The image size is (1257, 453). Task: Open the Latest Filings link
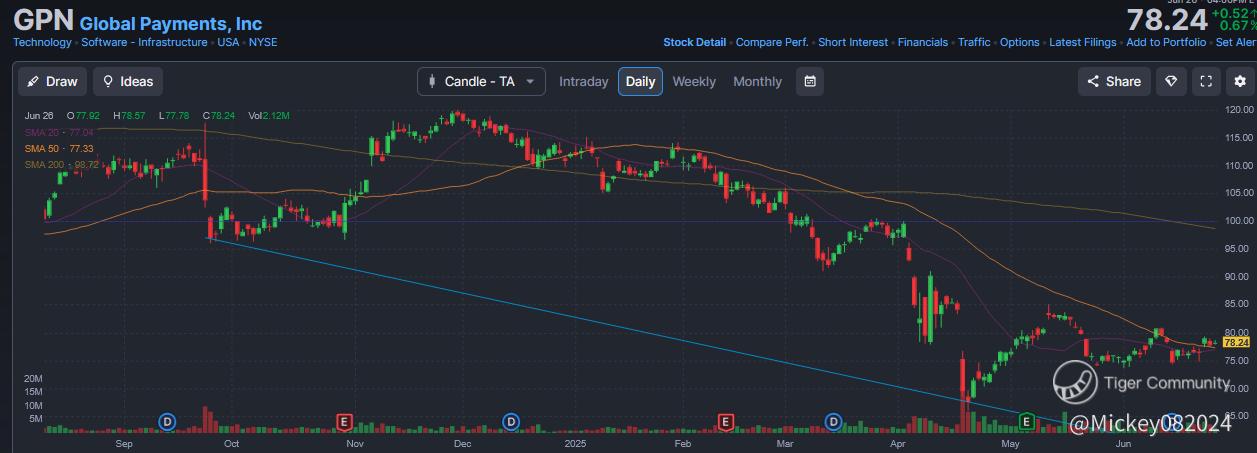coord(1083,42)
